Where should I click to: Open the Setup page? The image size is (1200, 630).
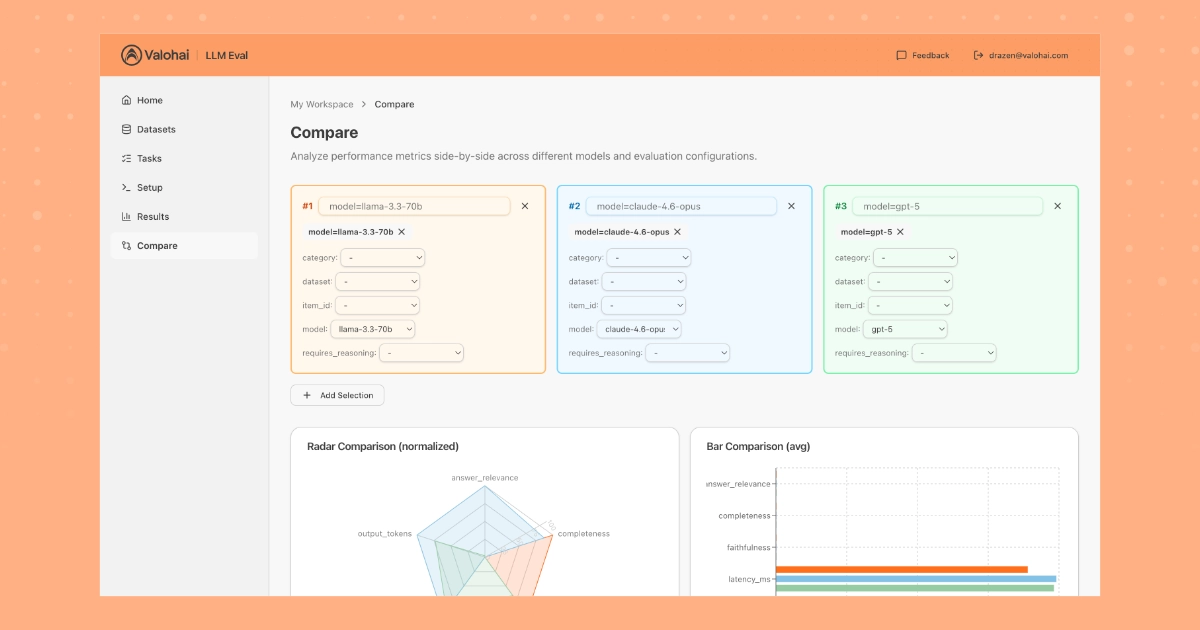(x=149, y=187)
